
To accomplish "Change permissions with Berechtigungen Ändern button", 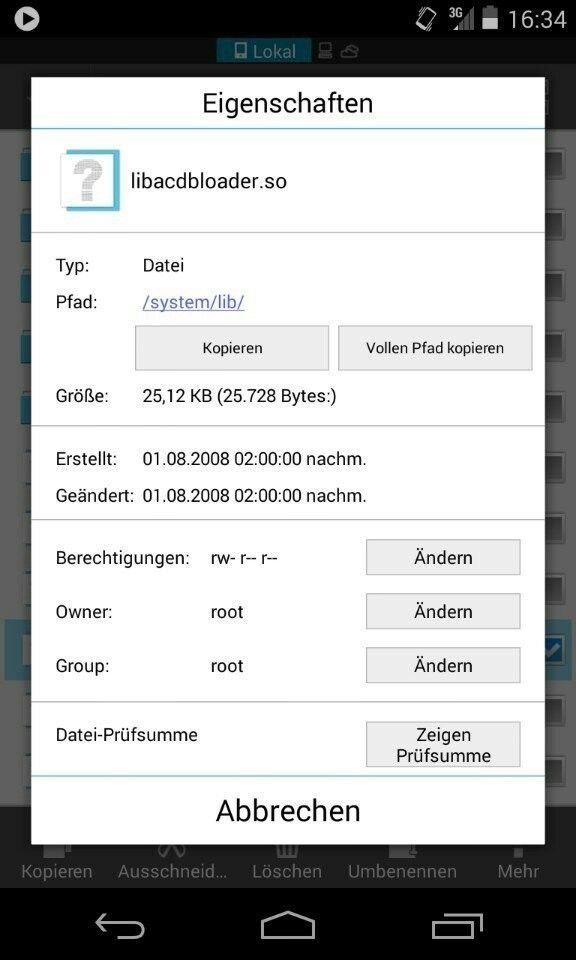I will coord(443,557).
